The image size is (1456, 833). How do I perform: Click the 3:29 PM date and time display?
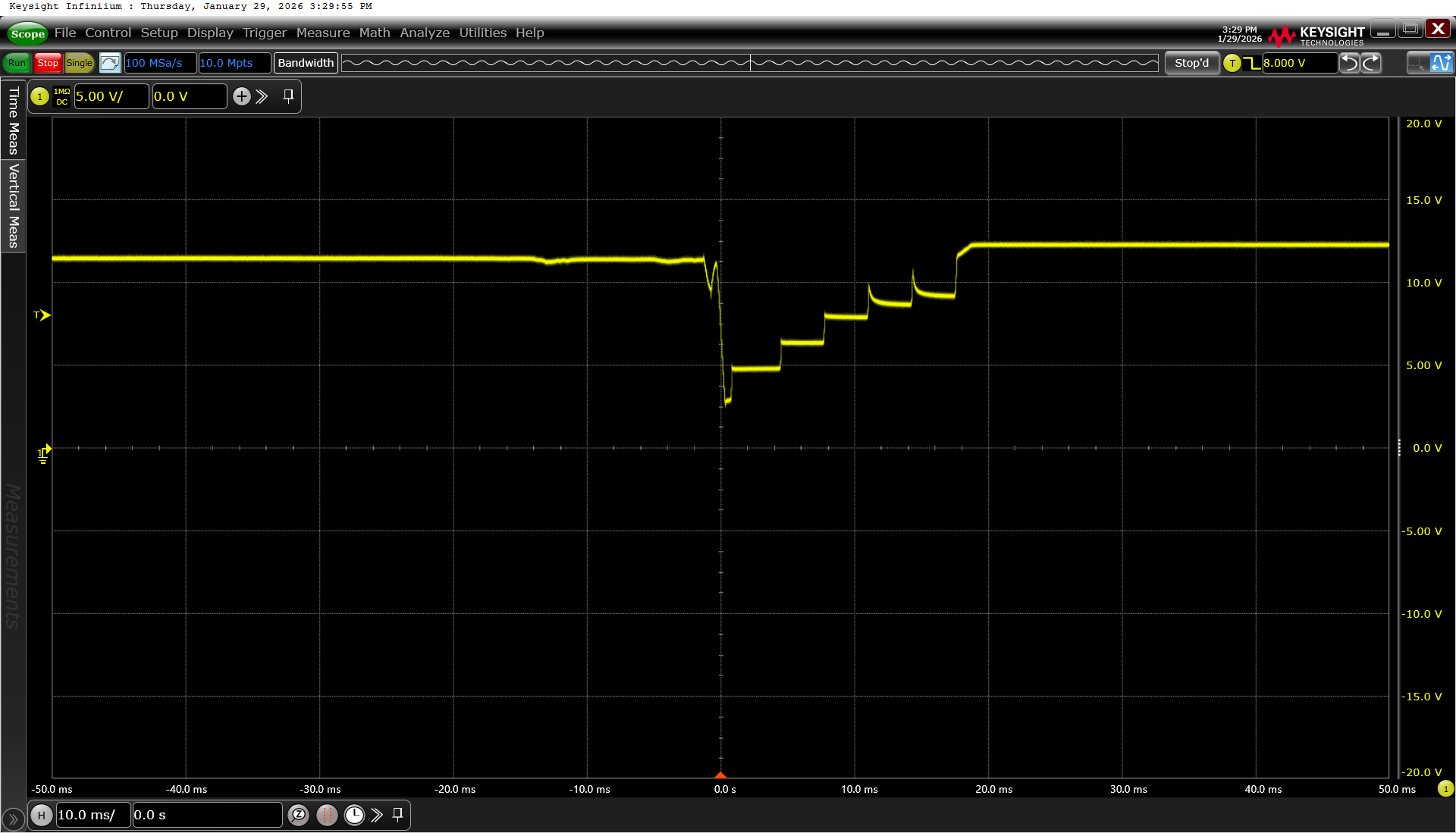click(1240, 34)
